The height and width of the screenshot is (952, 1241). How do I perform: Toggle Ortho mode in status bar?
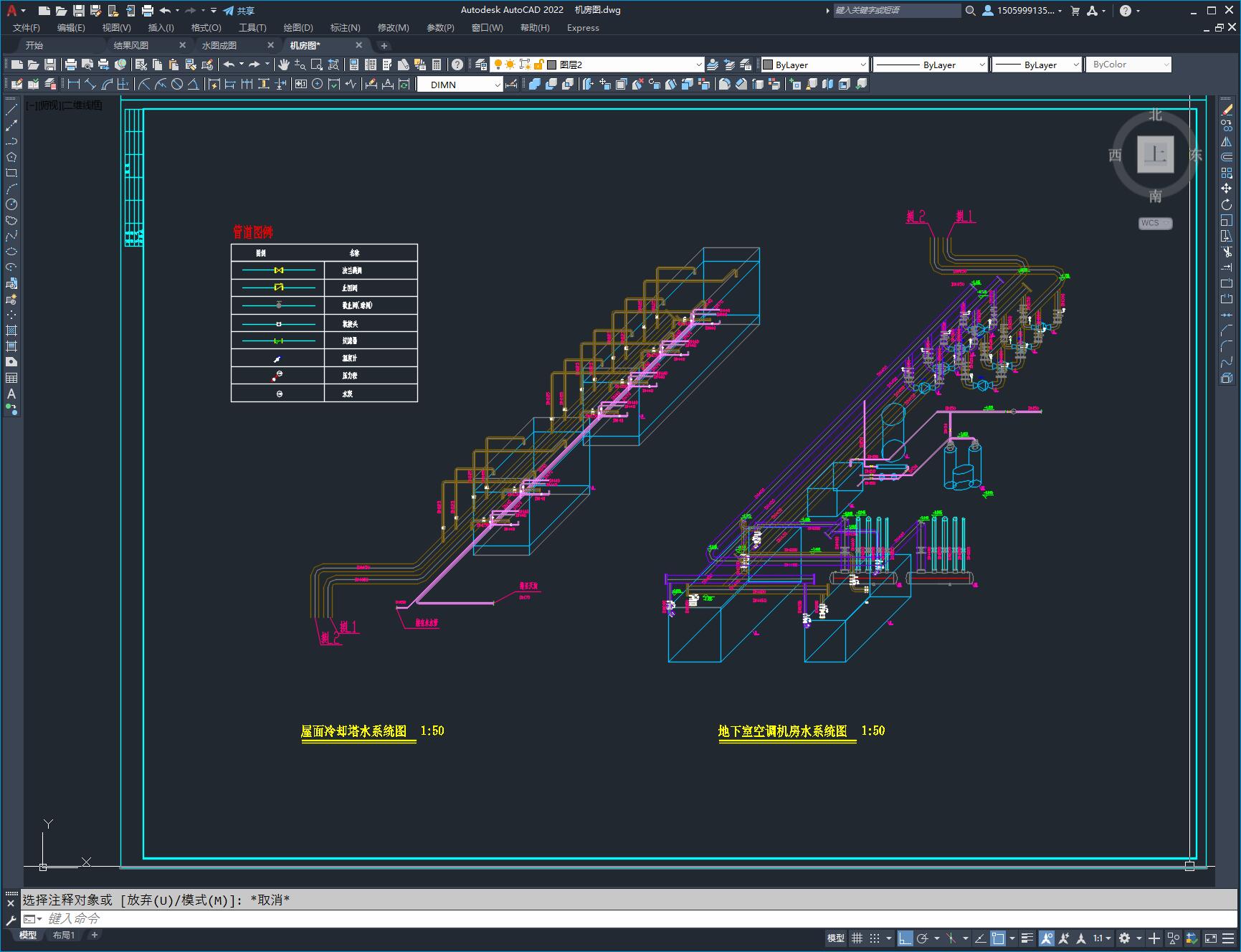tap(905, 938)
